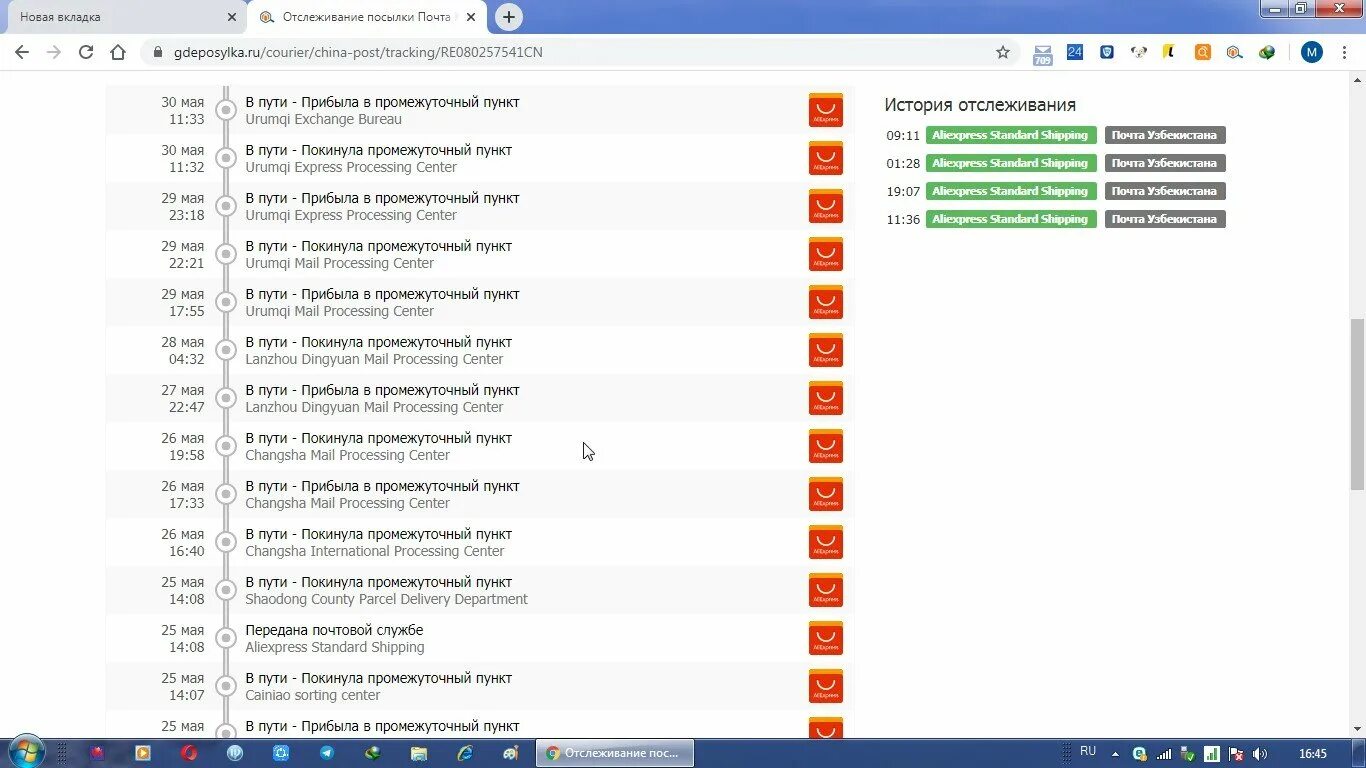Click the timeline dot for 25 мая 14:08 handover
The image size is (1366, 768).
pos(227,637)
